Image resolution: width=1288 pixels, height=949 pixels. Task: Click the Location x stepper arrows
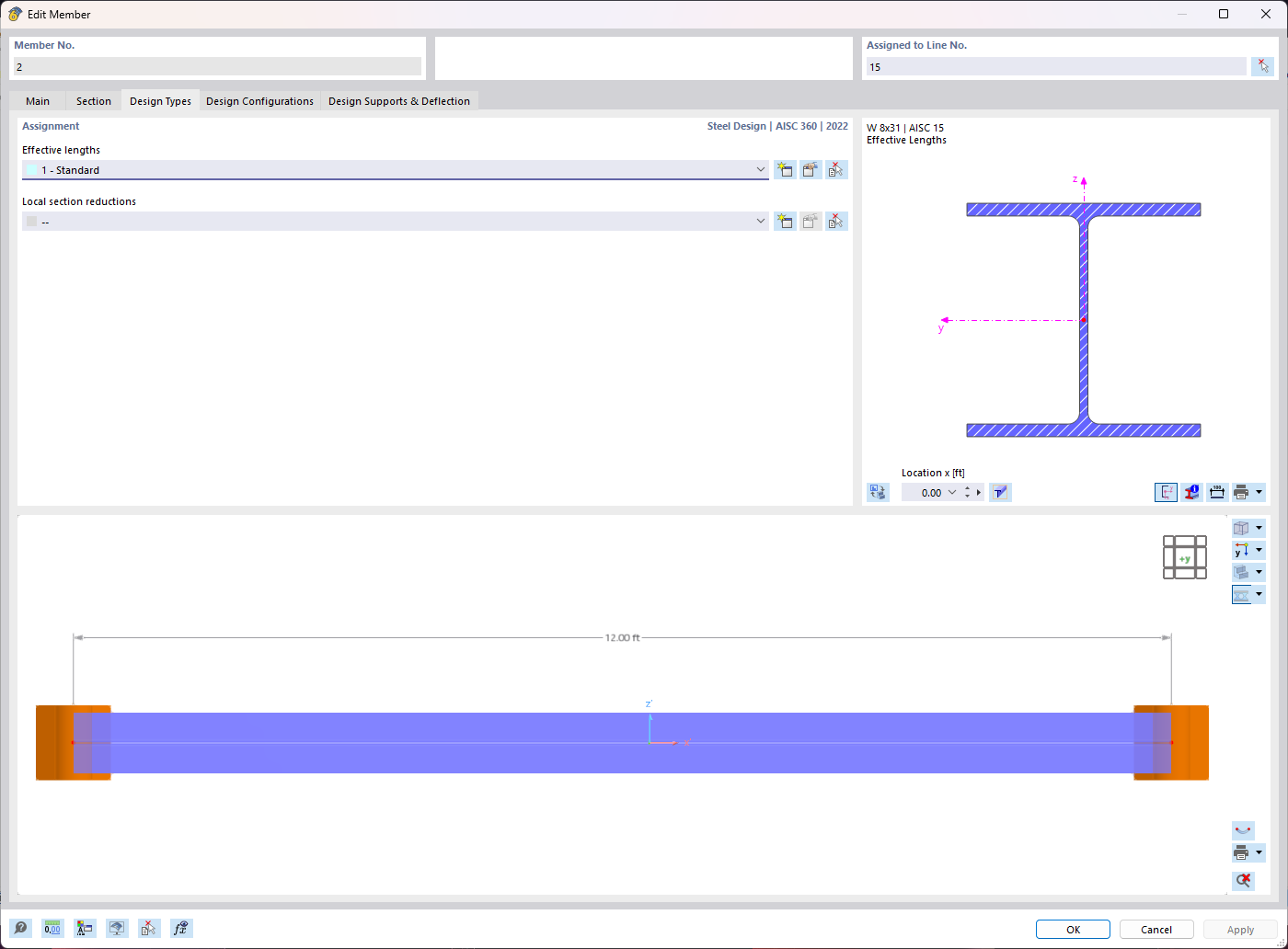967,493
